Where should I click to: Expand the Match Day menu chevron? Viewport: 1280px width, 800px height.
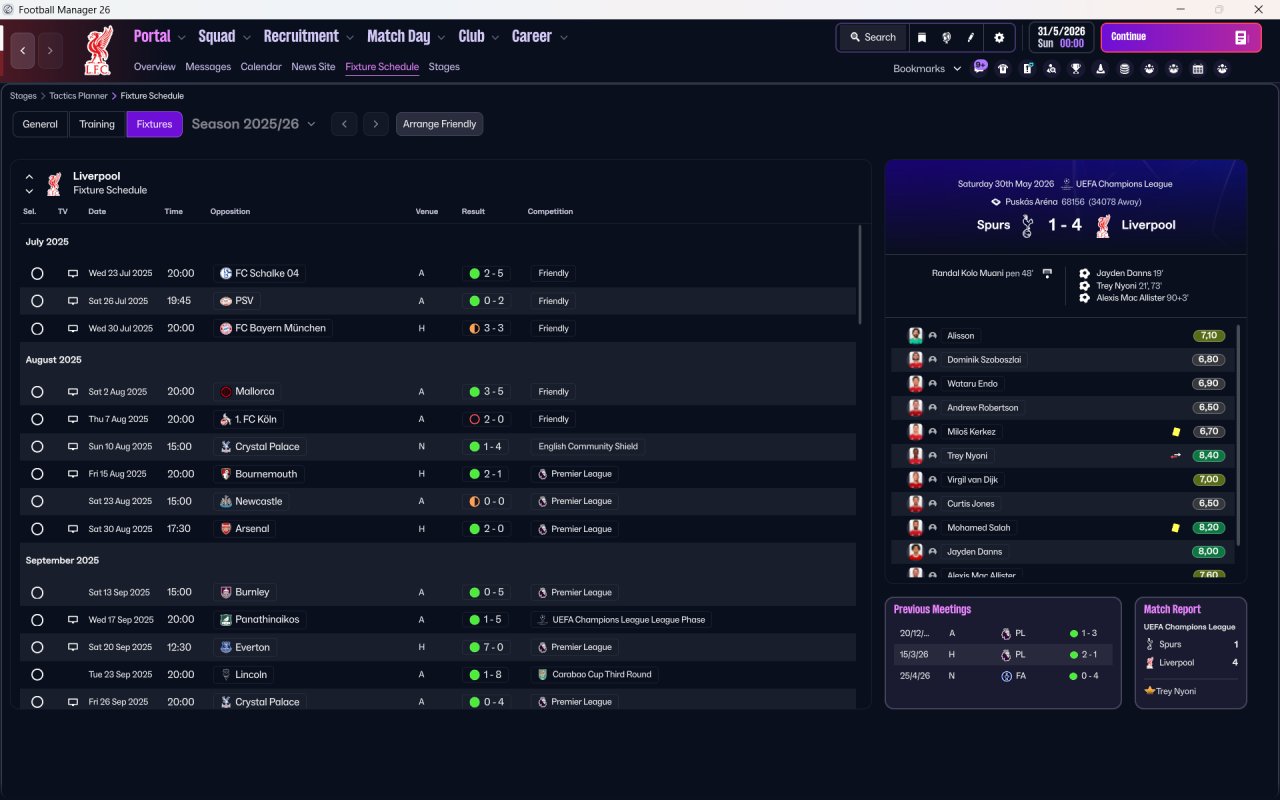pyautogui.click(x=441, y=38)
